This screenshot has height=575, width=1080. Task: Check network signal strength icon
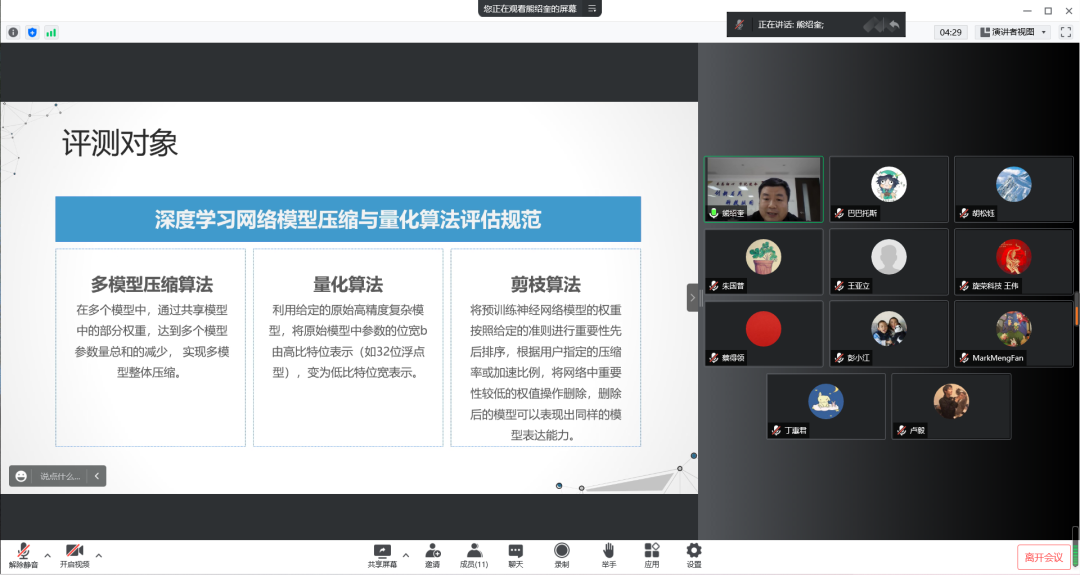[51, 32]
